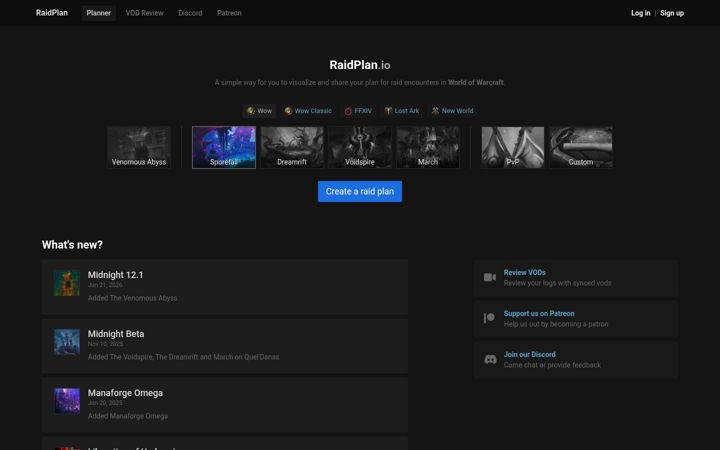
Task: Choose the Dreamrift raid thumbnail
Action: pos(292,147)
